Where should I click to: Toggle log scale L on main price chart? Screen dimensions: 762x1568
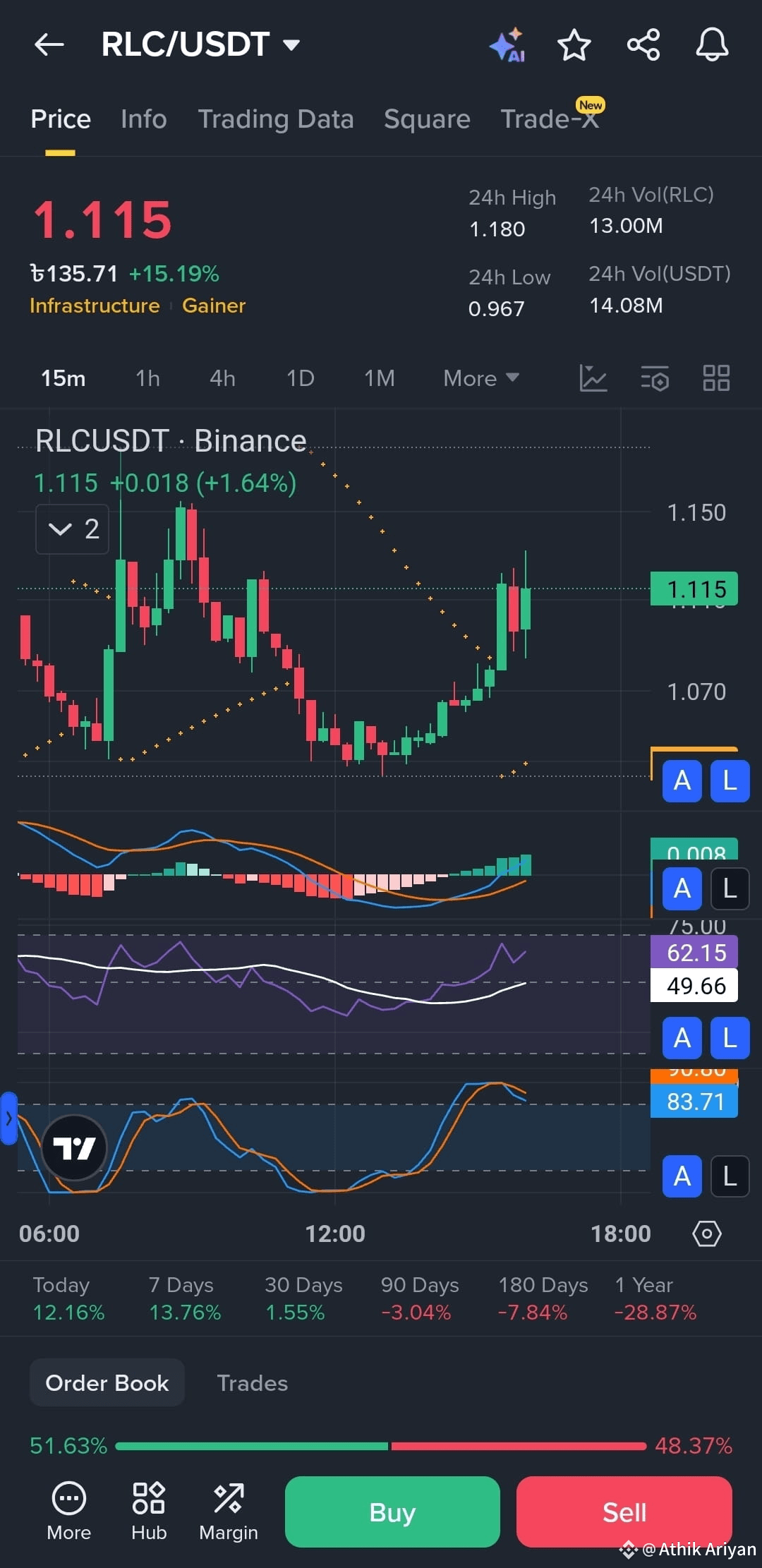point(730,780)
